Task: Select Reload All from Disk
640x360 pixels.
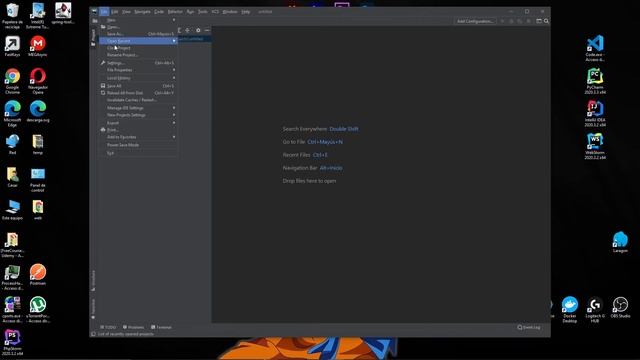Action: [x=138, y=93]
